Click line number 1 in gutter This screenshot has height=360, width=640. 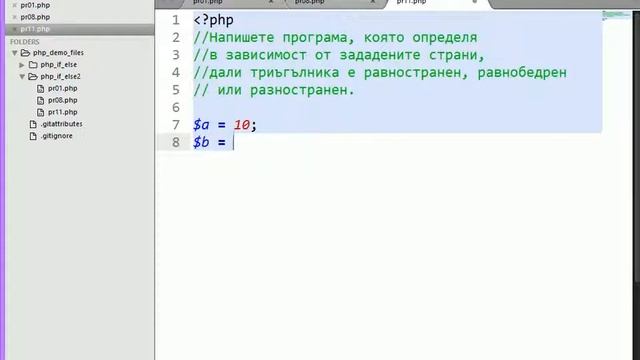[x=176, y=20]
